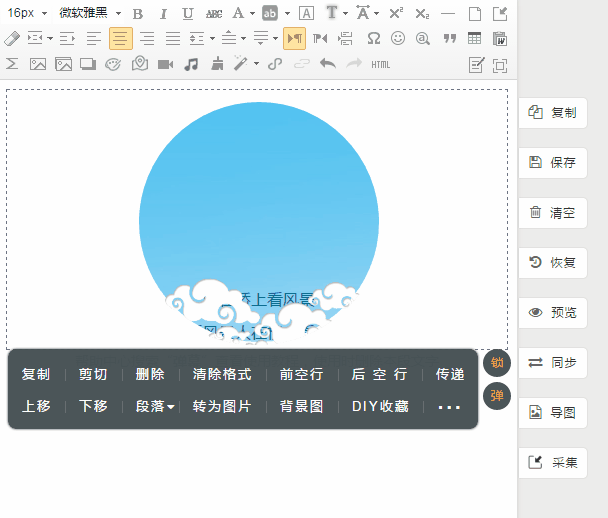Click the 预览 preview button
The width and height of the screenshot is (608, 518).
coord(553,313)
